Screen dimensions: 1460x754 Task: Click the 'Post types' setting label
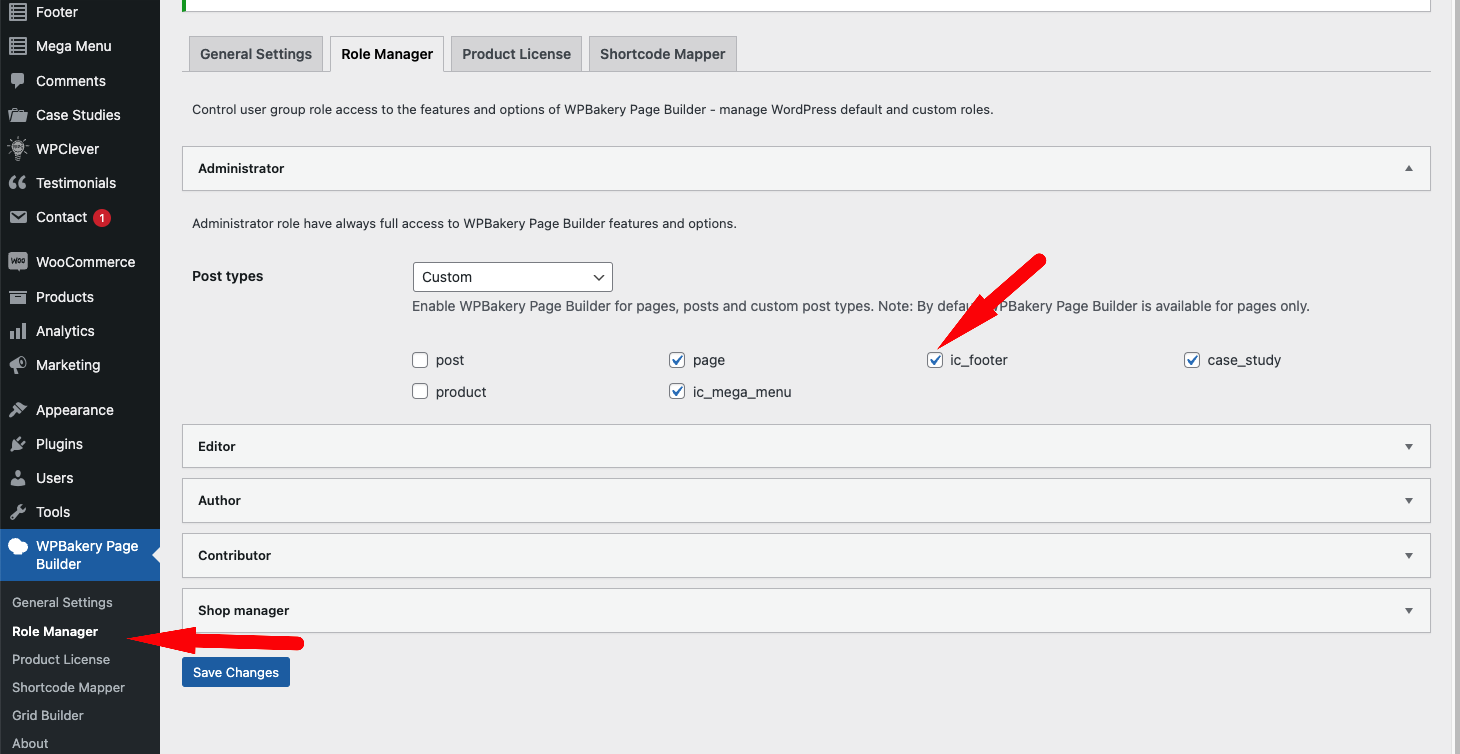228,276
